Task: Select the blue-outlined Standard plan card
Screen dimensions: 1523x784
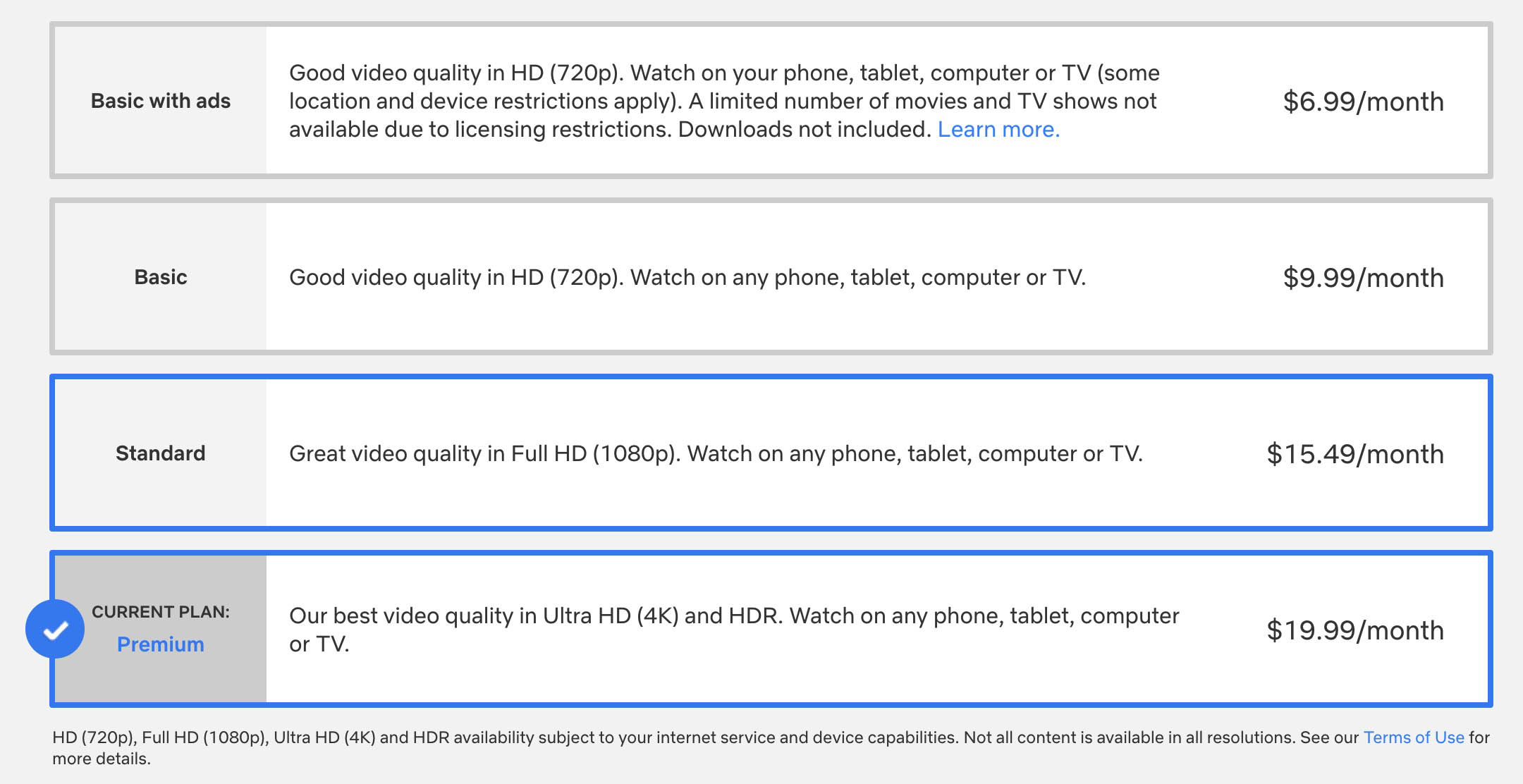Action: coord(771,453)
